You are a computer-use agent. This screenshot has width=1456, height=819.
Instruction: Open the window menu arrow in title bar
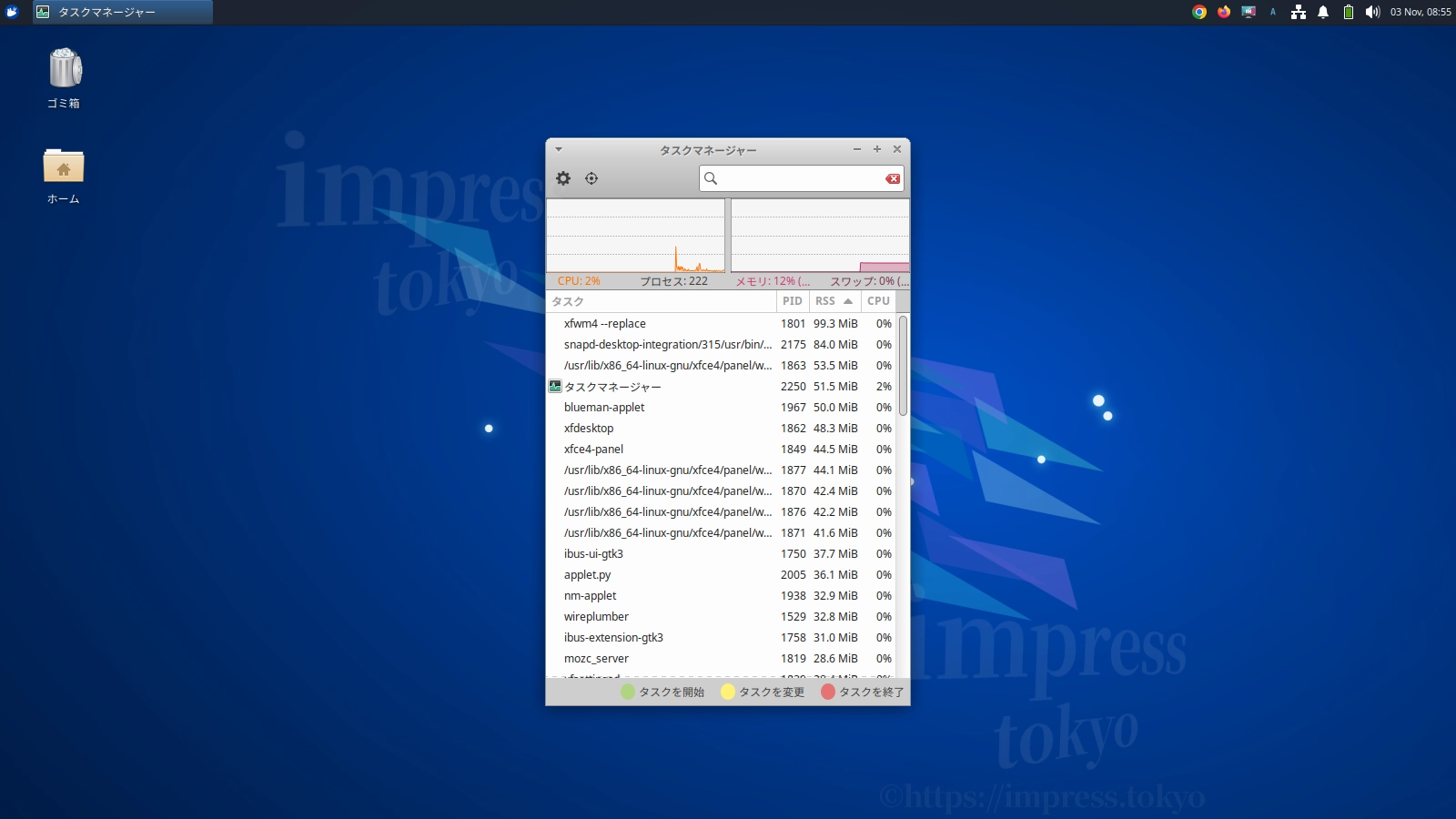click(559, 149)
